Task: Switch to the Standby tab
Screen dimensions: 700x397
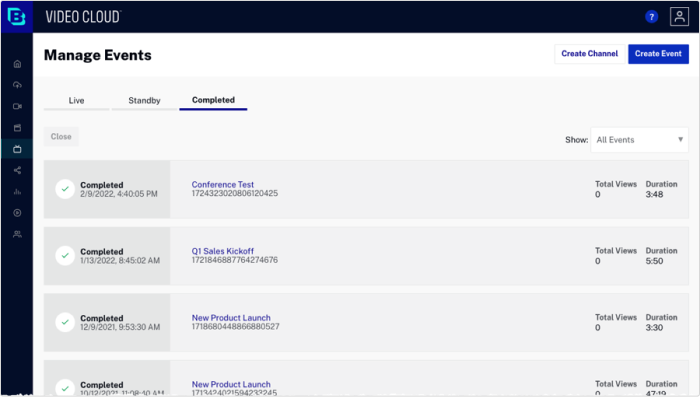Action: tap(144, 100)
